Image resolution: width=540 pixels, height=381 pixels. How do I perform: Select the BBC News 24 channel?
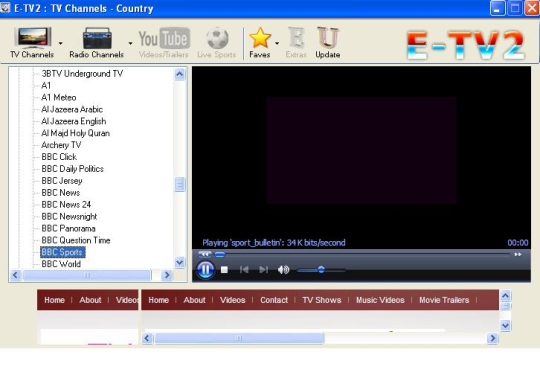coord(66,205)
